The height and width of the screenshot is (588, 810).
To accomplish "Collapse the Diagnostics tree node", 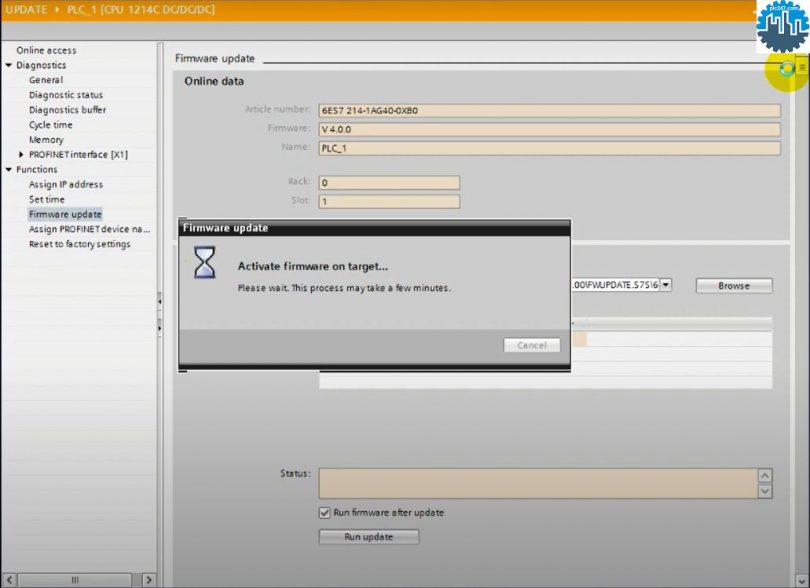I will 9,65.
